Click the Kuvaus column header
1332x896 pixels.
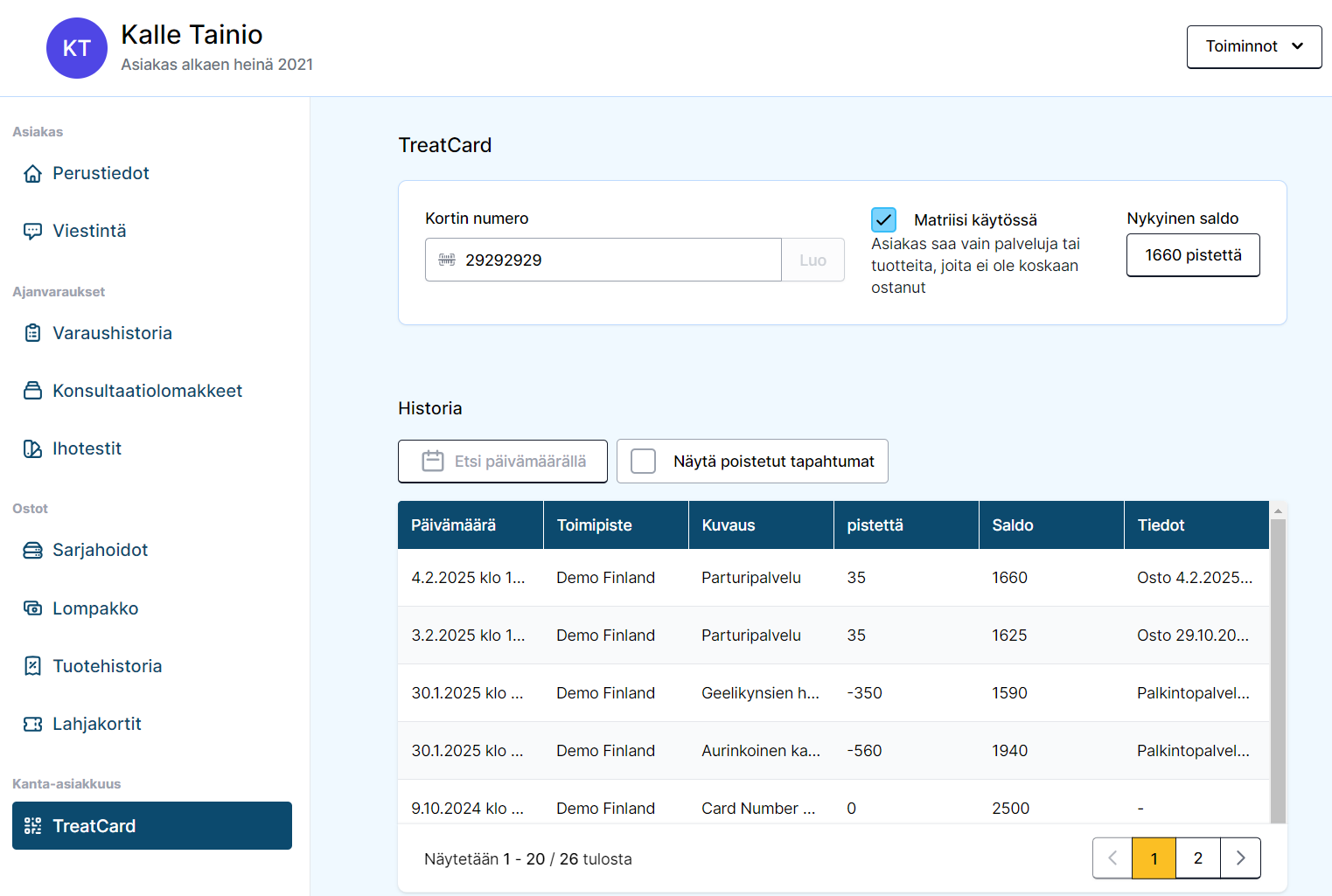point(761,525)
